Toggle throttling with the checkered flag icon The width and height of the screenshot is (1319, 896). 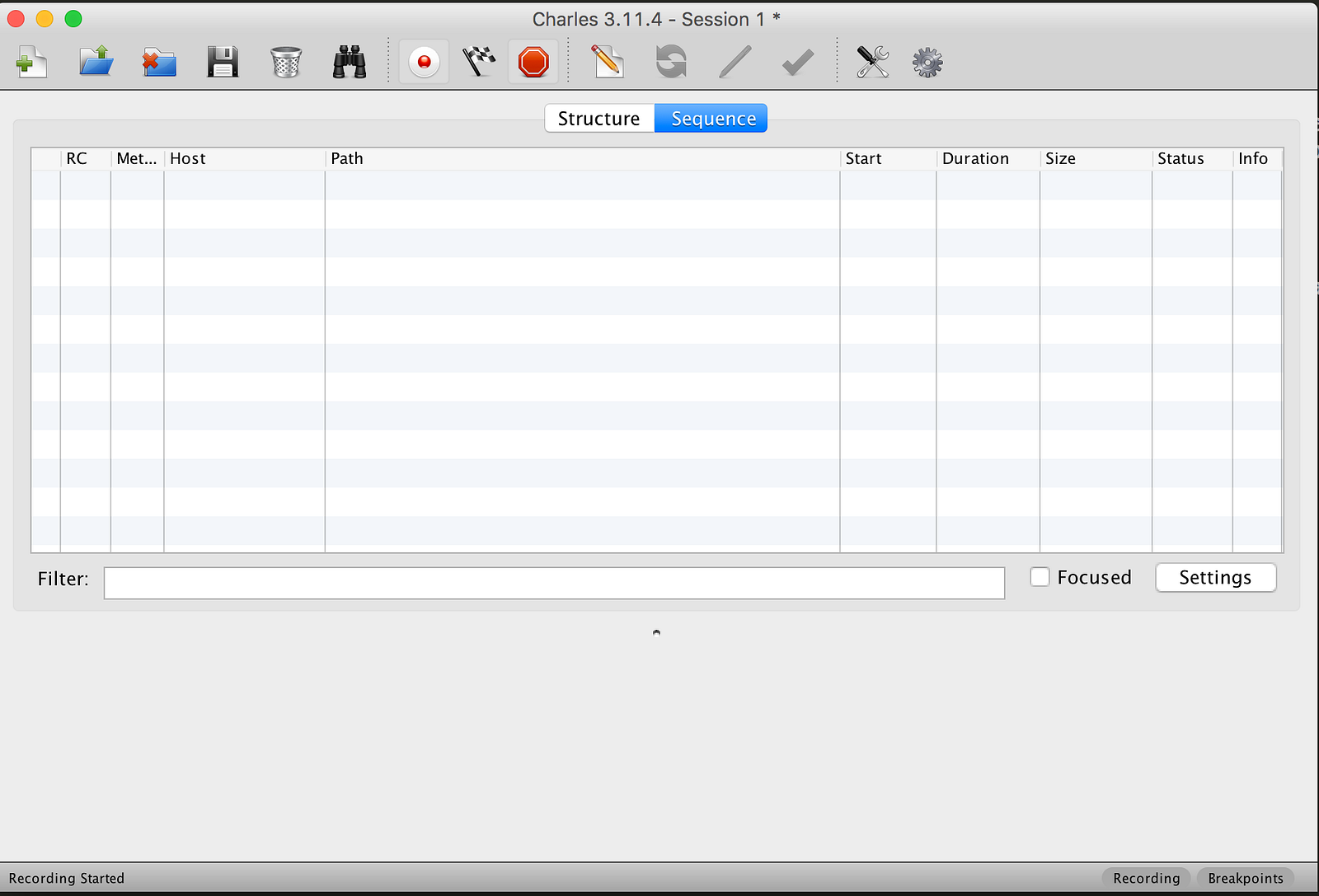(479, 62)
